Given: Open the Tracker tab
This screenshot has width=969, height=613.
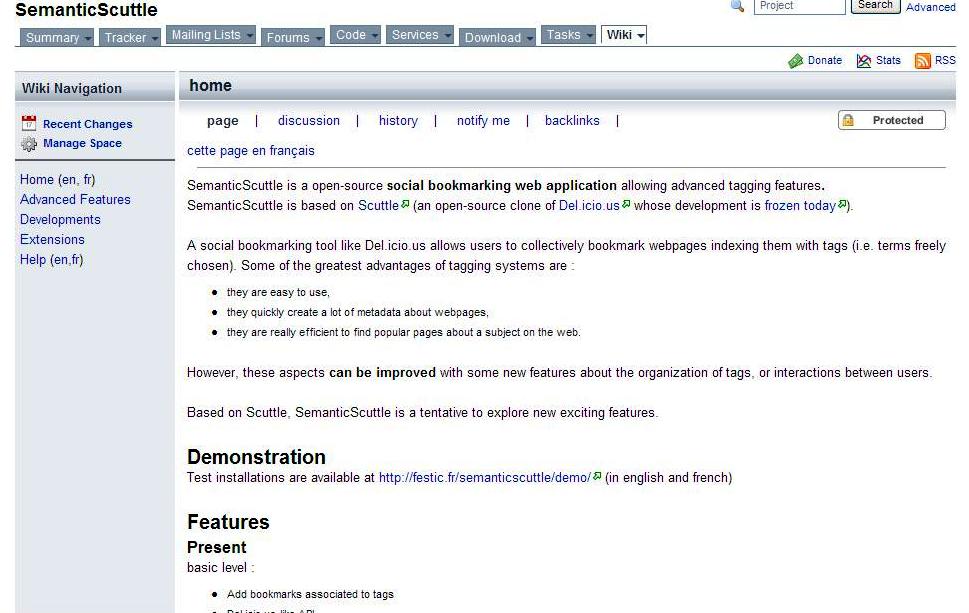Looking at the screenshot, I should pyautogui.click(x=130, y=38).
